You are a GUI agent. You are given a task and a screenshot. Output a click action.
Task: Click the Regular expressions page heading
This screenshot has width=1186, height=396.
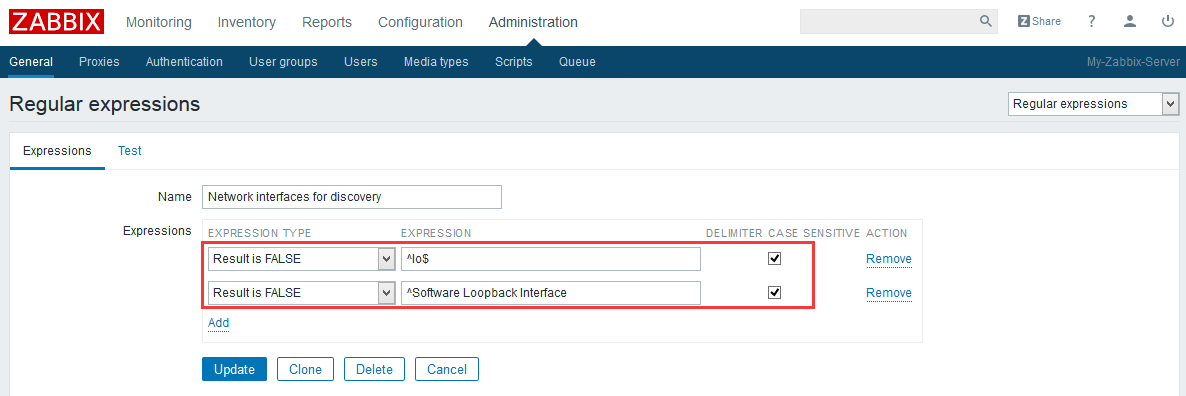click(x=104, y=104)
